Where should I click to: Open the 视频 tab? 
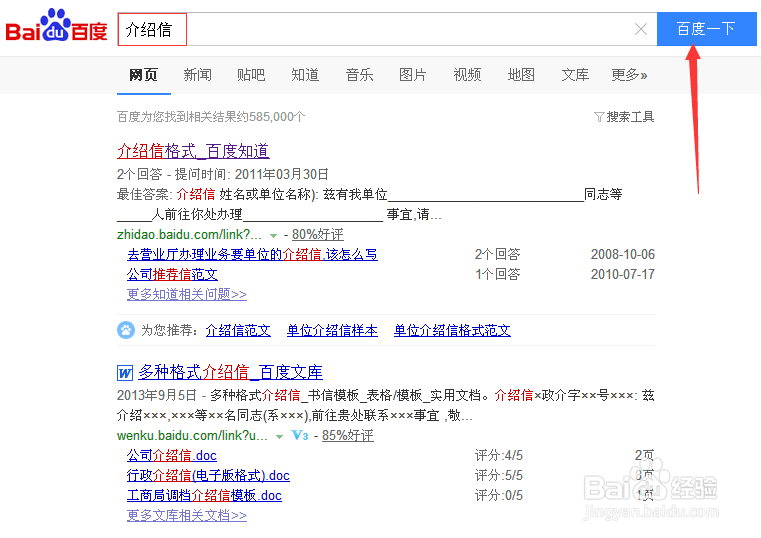pyautogui.click(x=467, y=75)
